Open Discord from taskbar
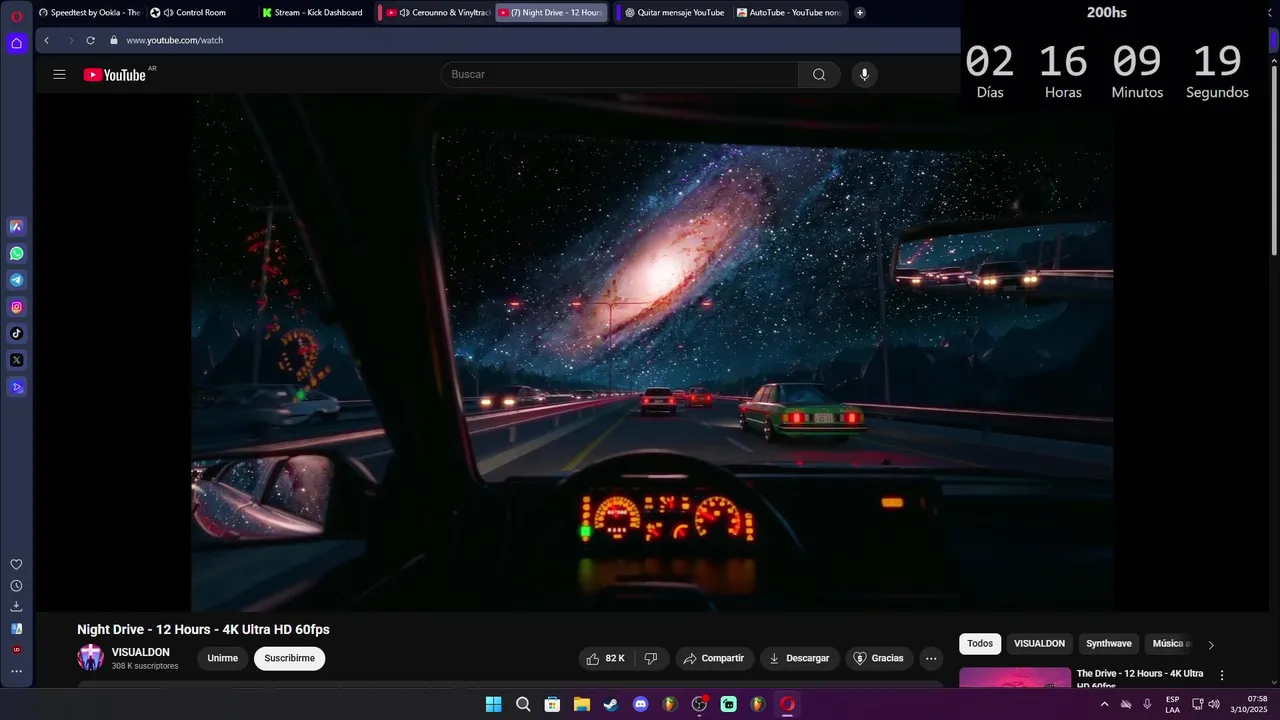1280x720 pixels. pos(641,704)
